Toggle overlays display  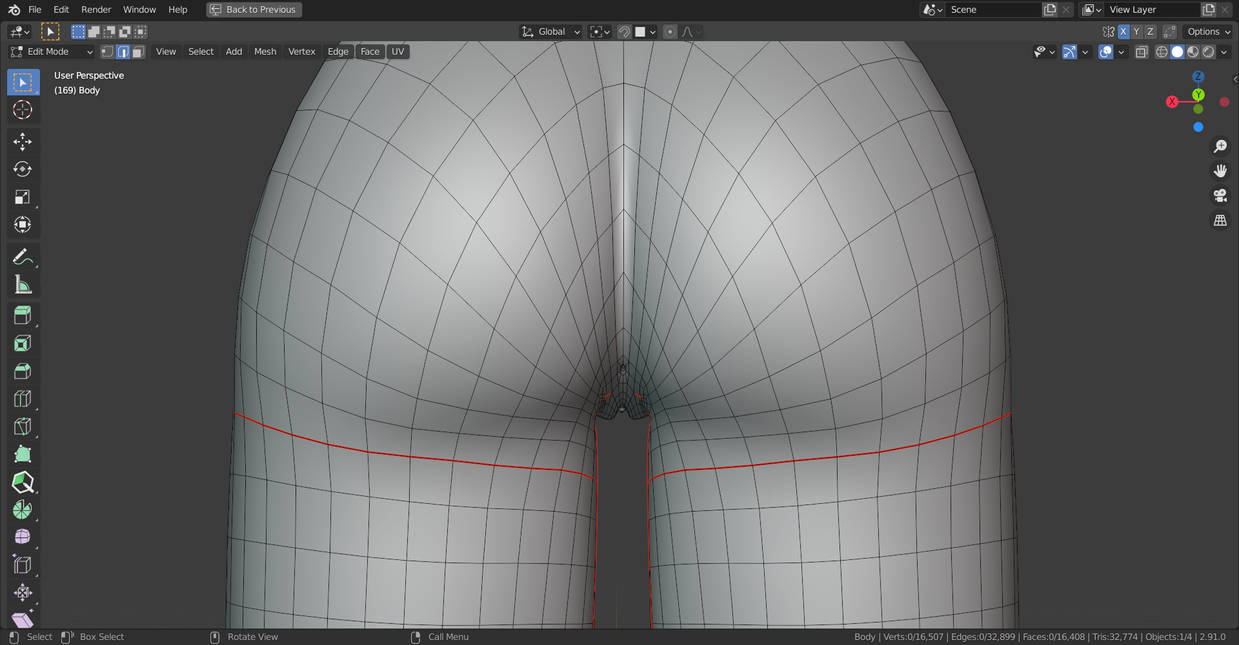1105,52
